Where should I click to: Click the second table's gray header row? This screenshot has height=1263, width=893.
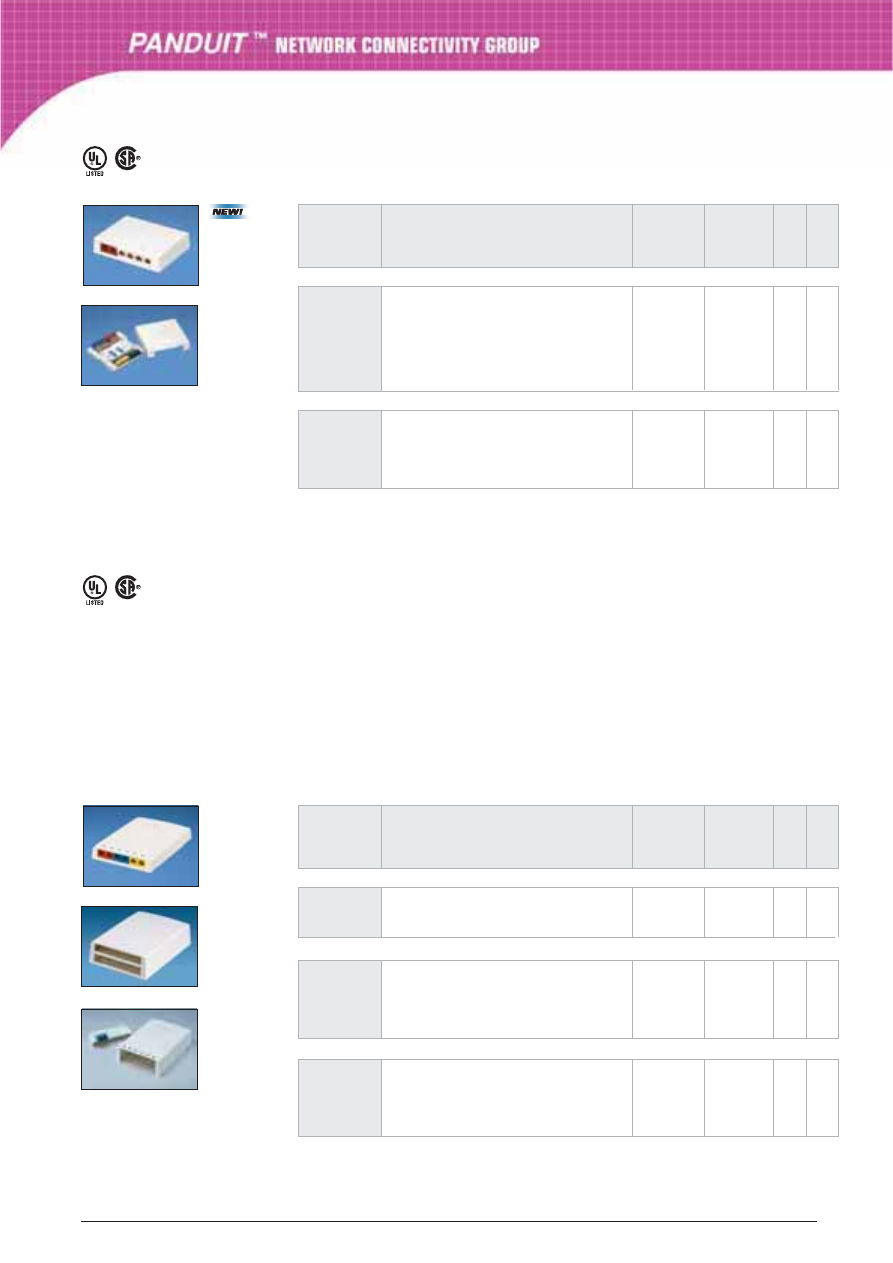[x=568, y=837]
